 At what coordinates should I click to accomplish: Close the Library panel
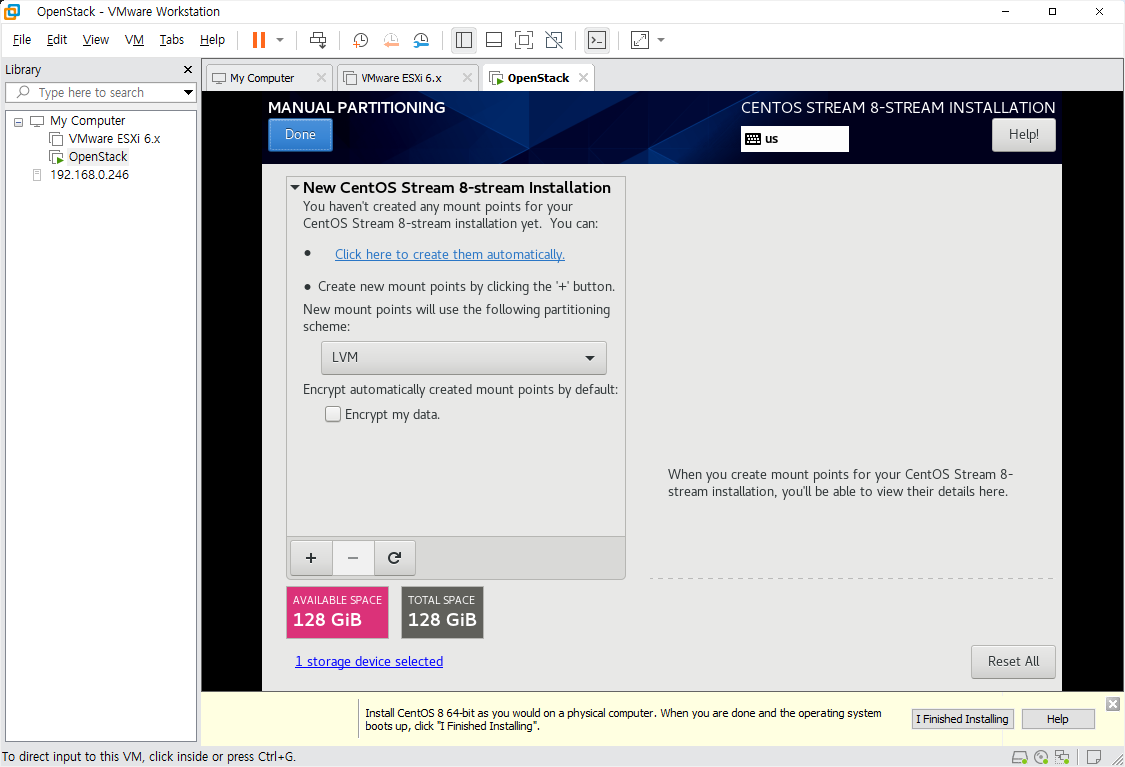(188, 70)
